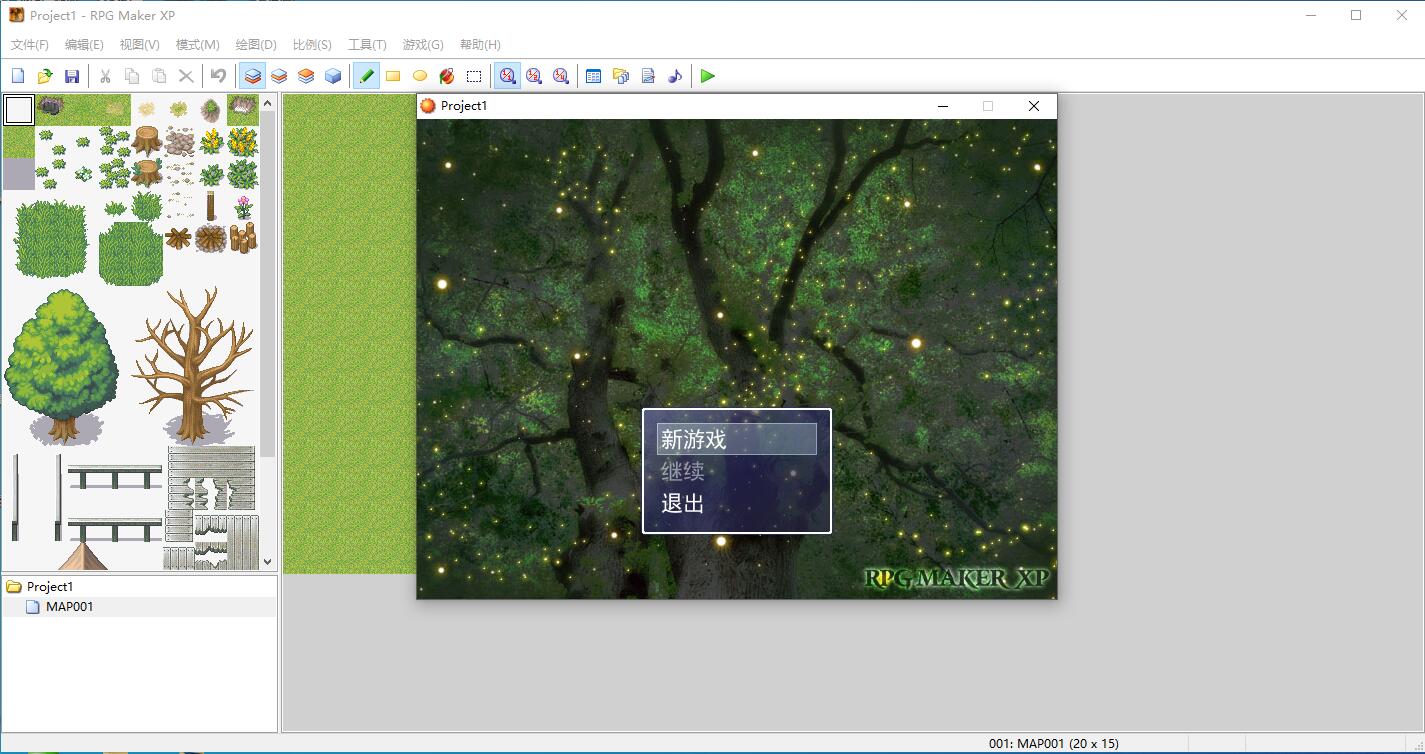Choose 新游戏 in the game title menu
This screenshot has width=1425, height=754.
[736, 439]
